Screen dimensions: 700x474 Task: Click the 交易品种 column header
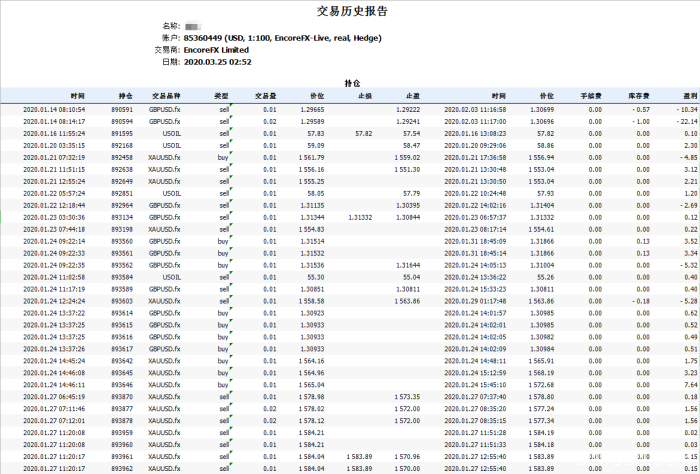point(166,96)
